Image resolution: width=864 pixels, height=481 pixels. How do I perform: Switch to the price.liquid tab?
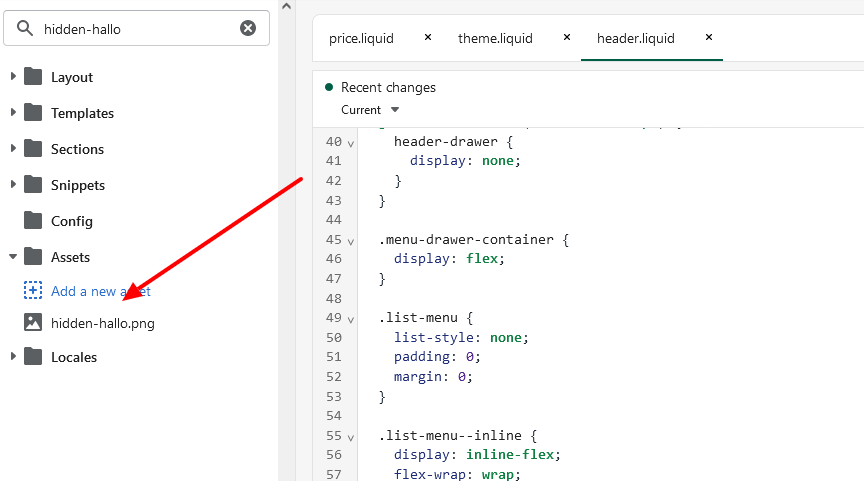(361, 38)
